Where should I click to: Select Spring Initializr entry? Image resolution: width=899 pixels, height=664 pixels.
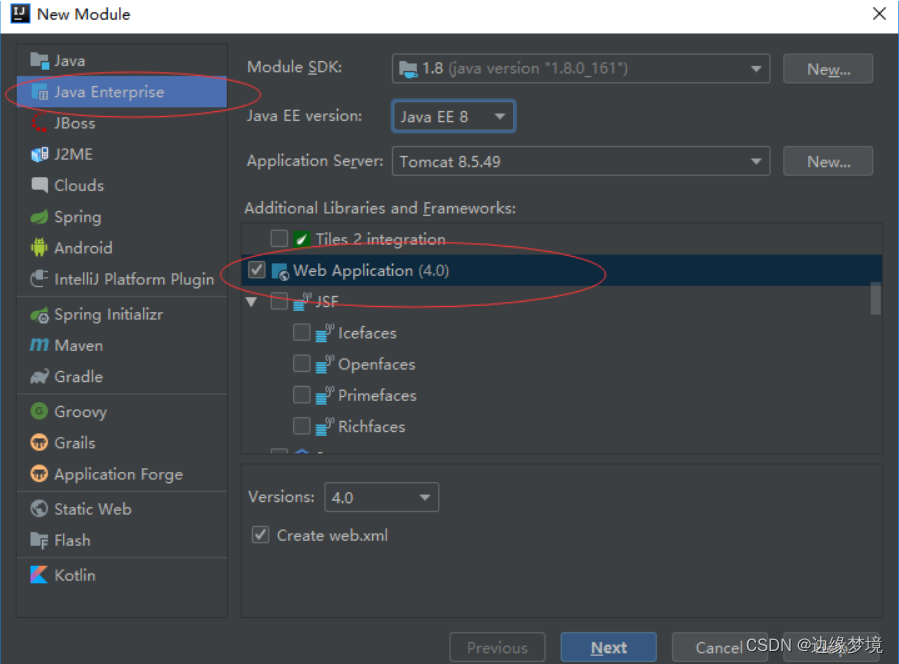tap(122, 314)
